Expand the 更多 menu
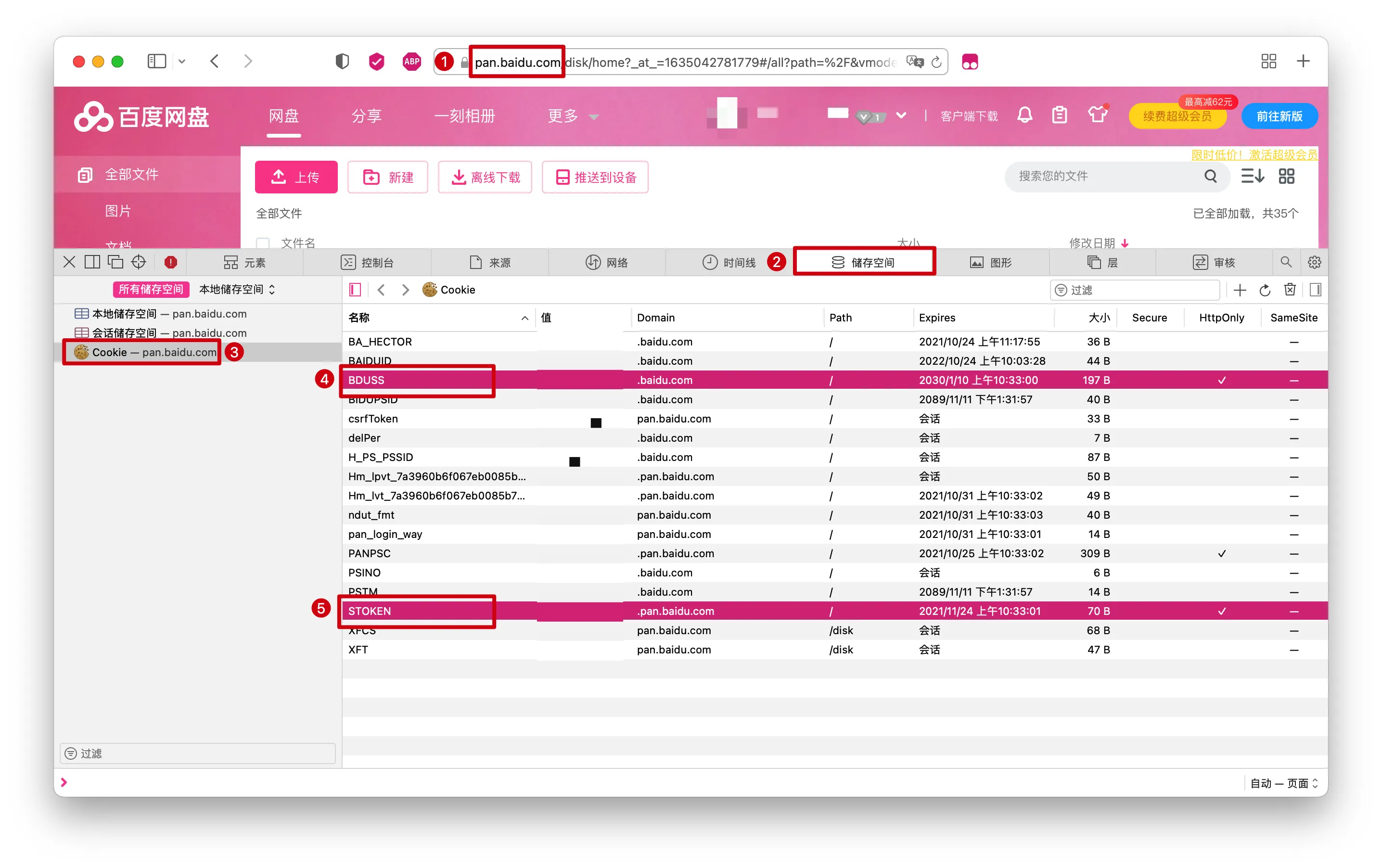Screen dimensions: 1382x868 click(573, 116)
